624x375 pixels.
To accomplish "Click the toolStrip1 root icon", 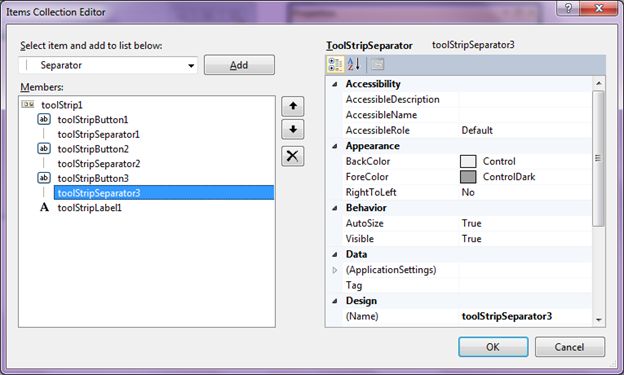I will coord(28,104).
